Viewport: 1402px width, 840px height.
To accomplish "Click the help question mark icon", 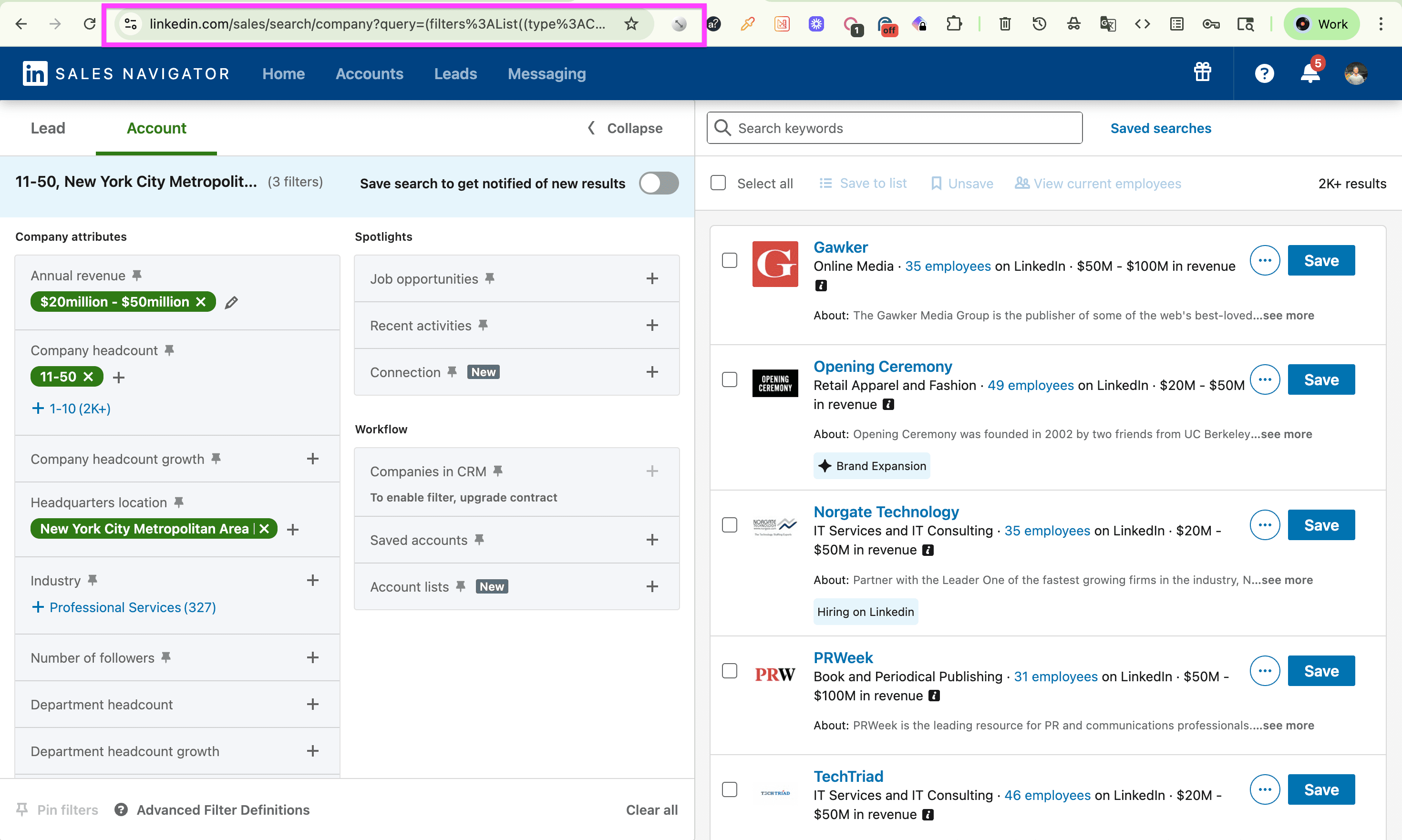I will tap(1264, 73).
